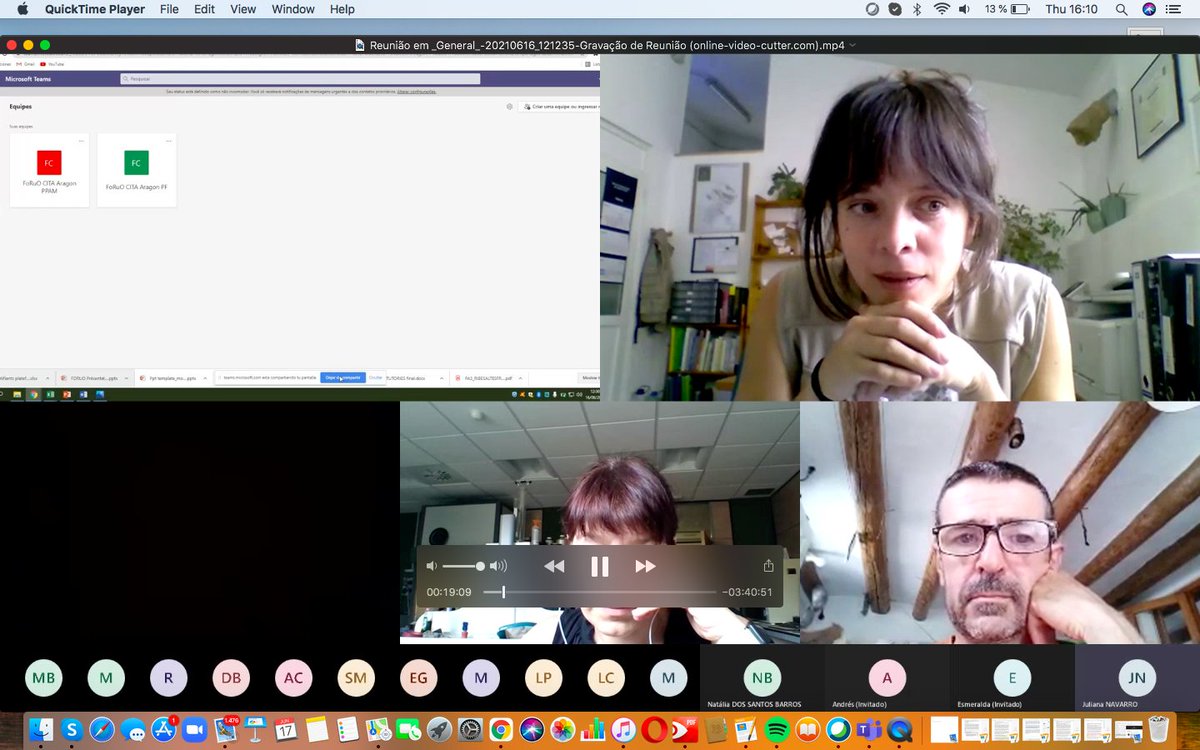Select the LC participant avatar
1200x750 pixels.
click(x=606, y=678)
